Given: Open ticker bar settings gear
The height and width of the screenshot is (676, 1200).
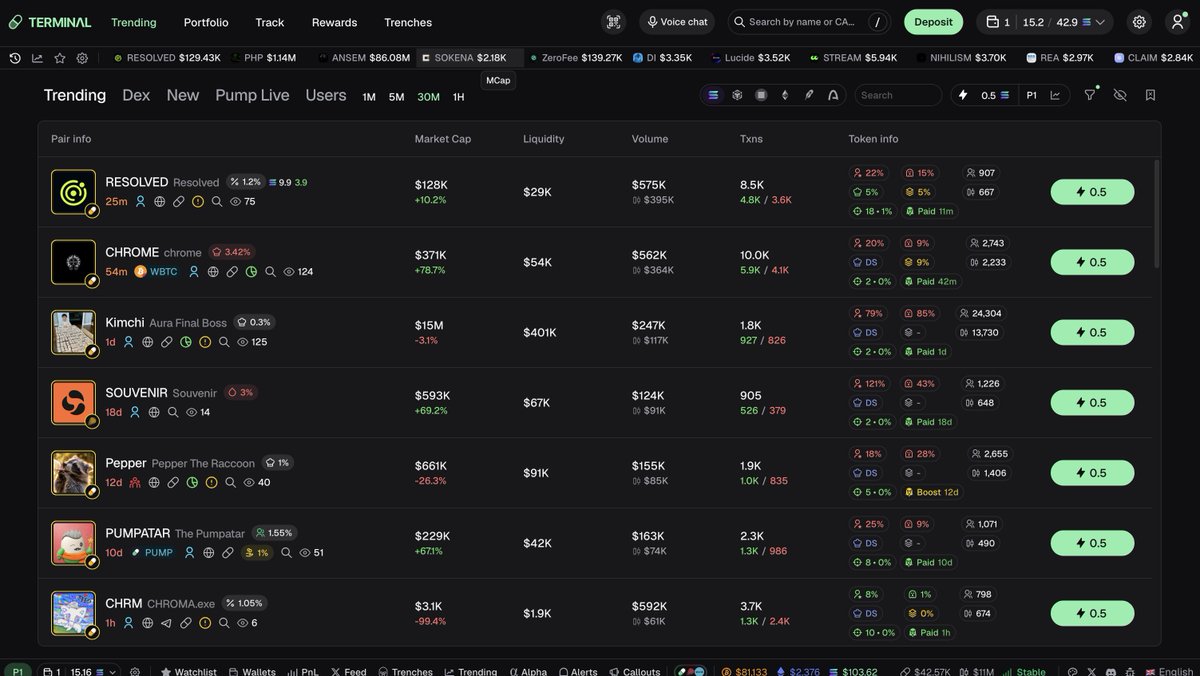Looking at the screenshot, I should [82, 58].
